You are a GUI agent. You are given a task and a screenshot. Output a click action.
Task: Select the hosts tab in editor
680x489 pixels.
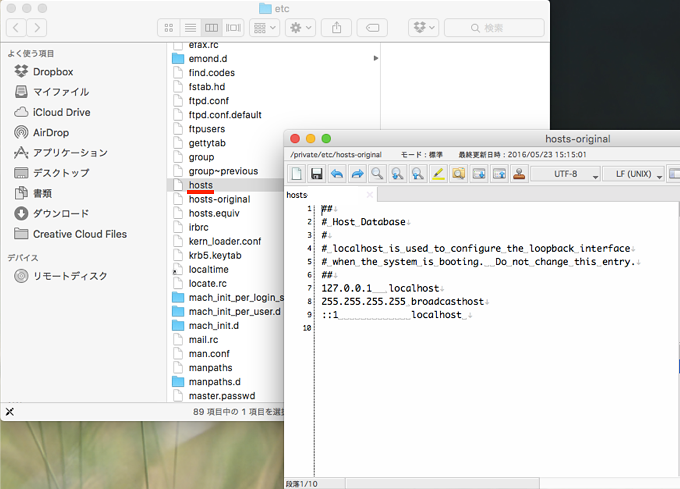click(330, 195)
